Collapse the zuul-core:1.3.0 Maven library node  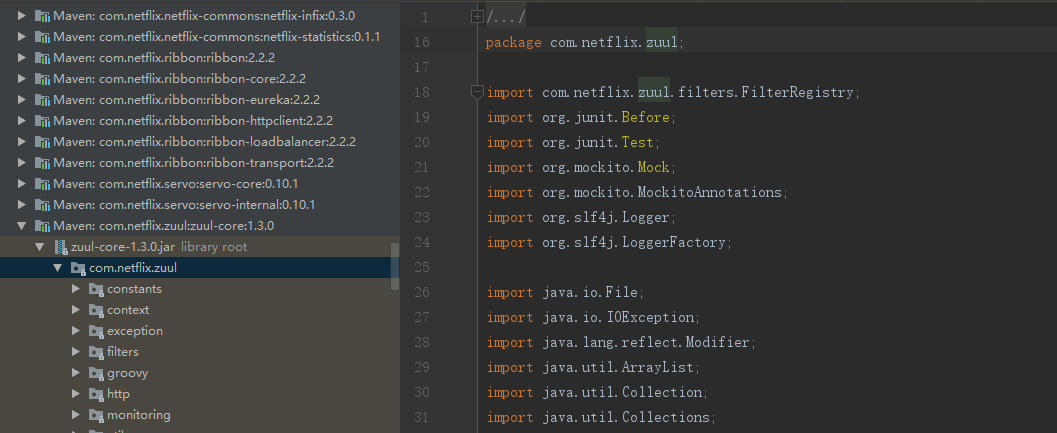click(22, 226)
